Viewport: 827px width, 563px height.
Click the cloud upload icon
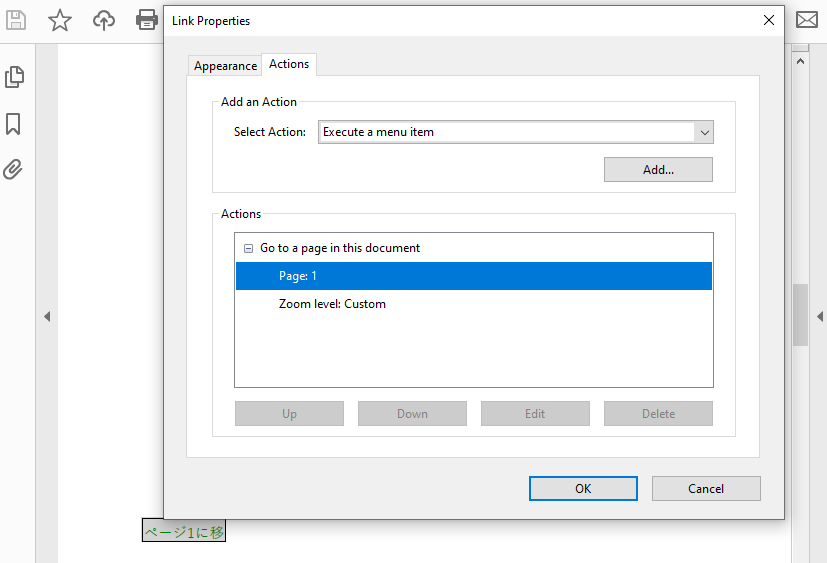tap(104, 20)
